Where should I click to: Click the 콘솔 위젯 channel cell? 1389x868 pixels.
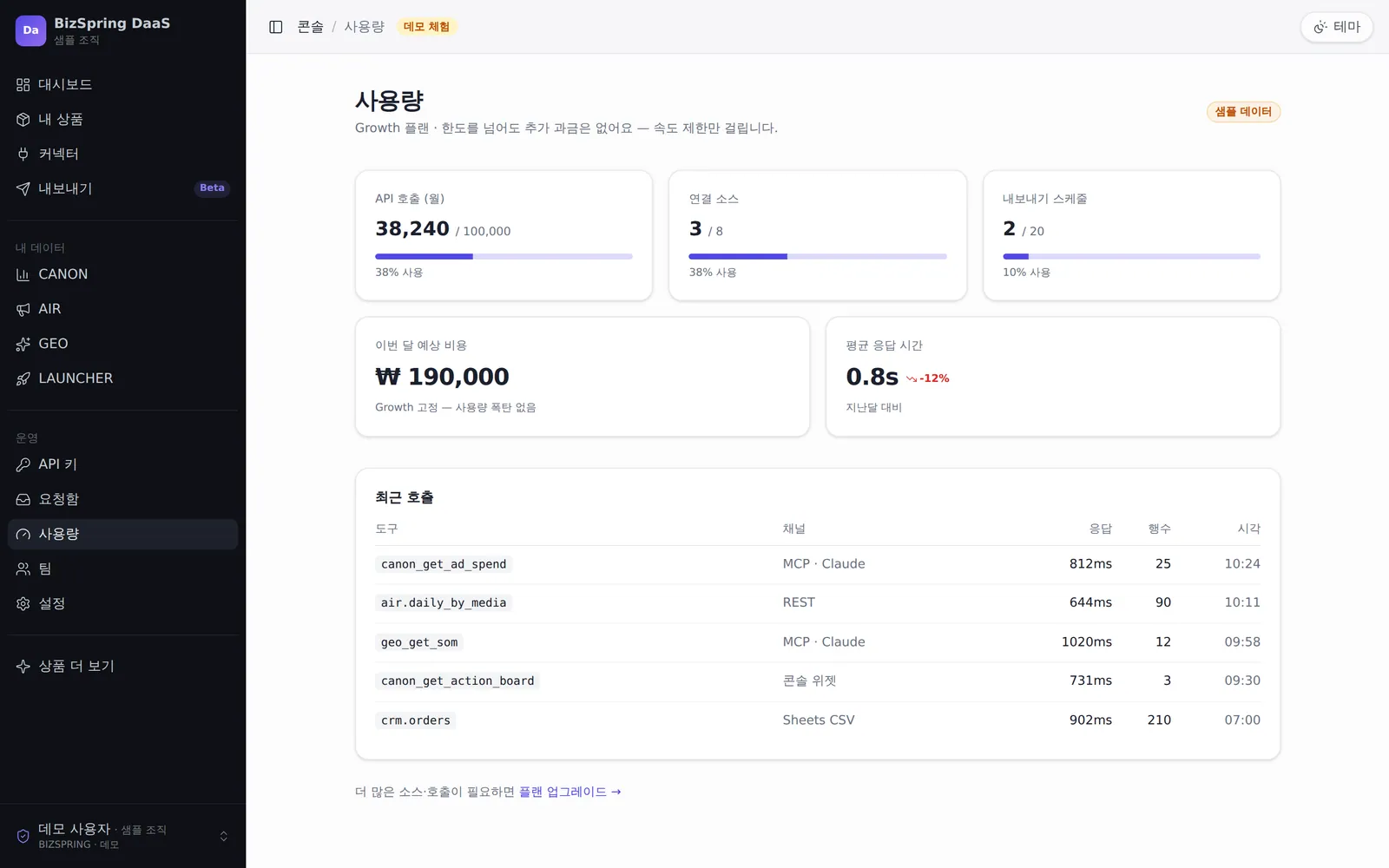tap(809, 681)
